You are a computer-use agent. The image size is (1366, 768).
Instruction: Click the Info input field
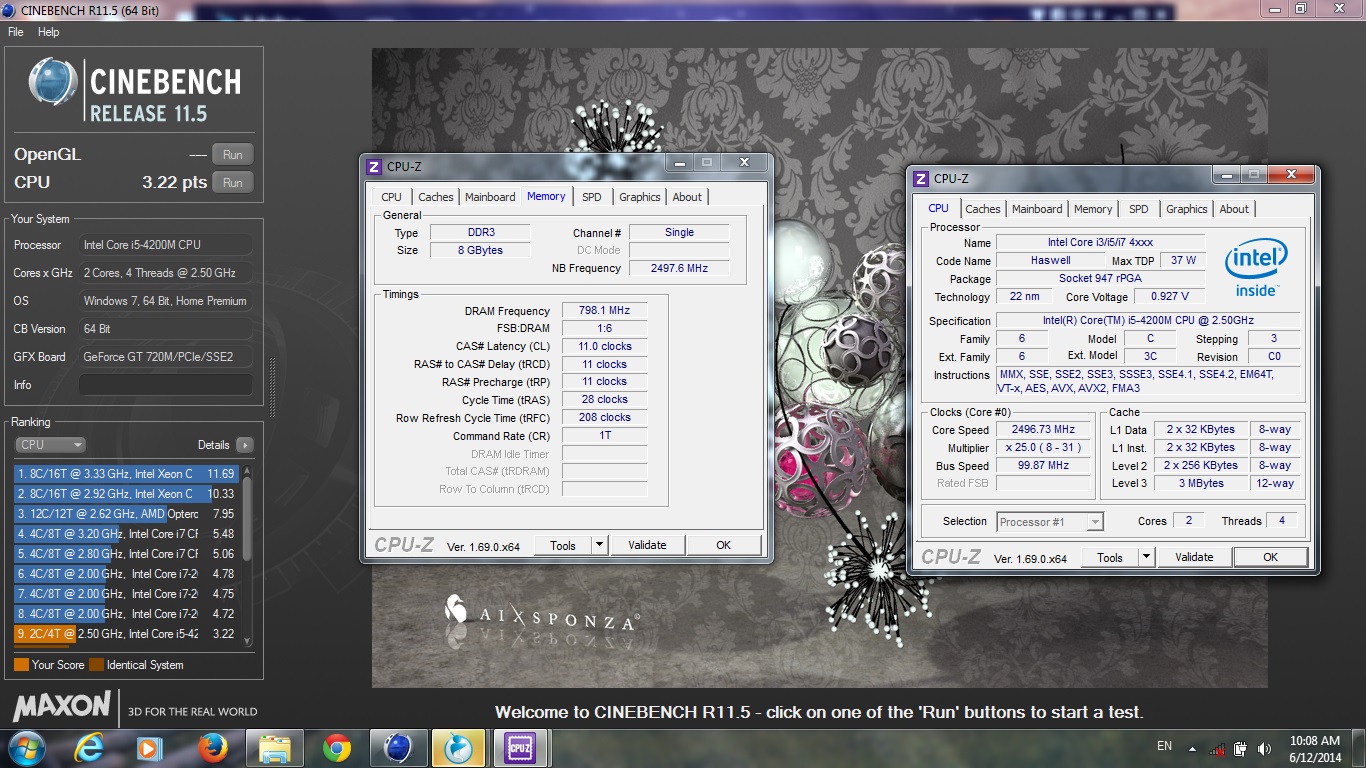166,385
